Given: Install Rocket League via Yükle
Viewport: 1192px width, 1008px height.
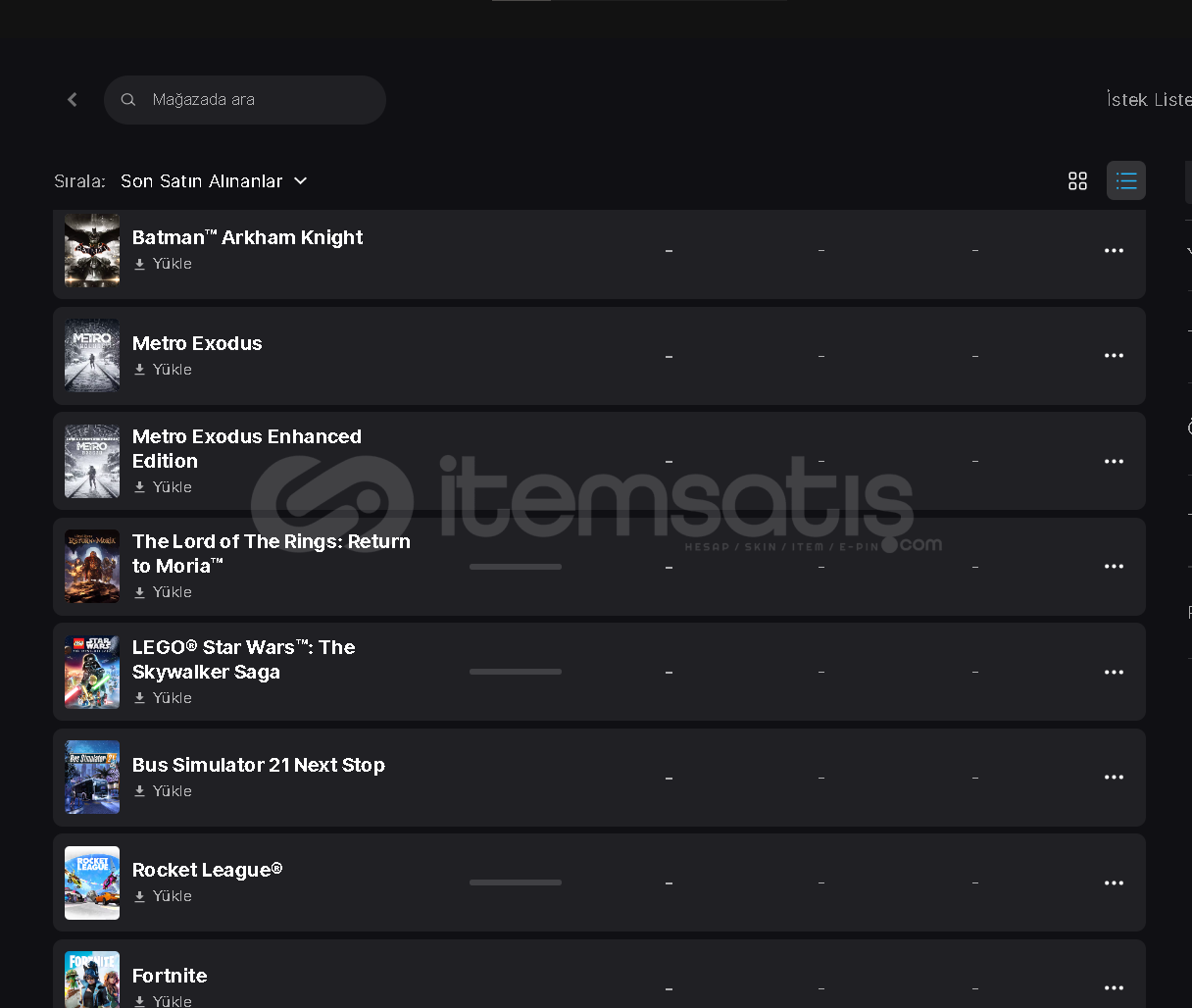Looking at the screenshot, I should (x=163, y=896).
